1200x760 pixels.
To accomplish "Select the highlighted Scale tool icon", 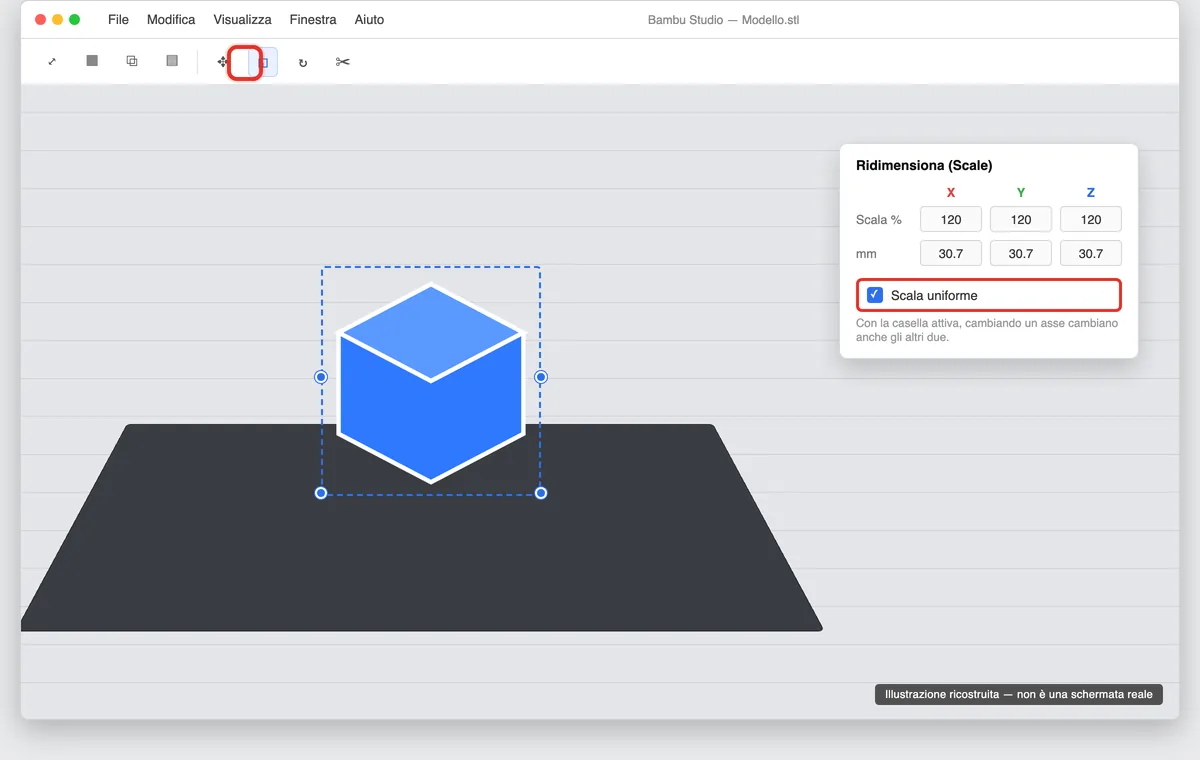I will click(263, 62).
